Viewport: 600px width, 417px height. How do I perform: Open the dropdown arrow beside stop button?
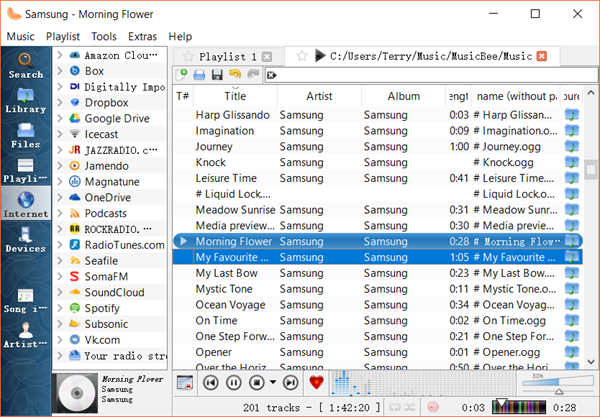click(272, 382)
